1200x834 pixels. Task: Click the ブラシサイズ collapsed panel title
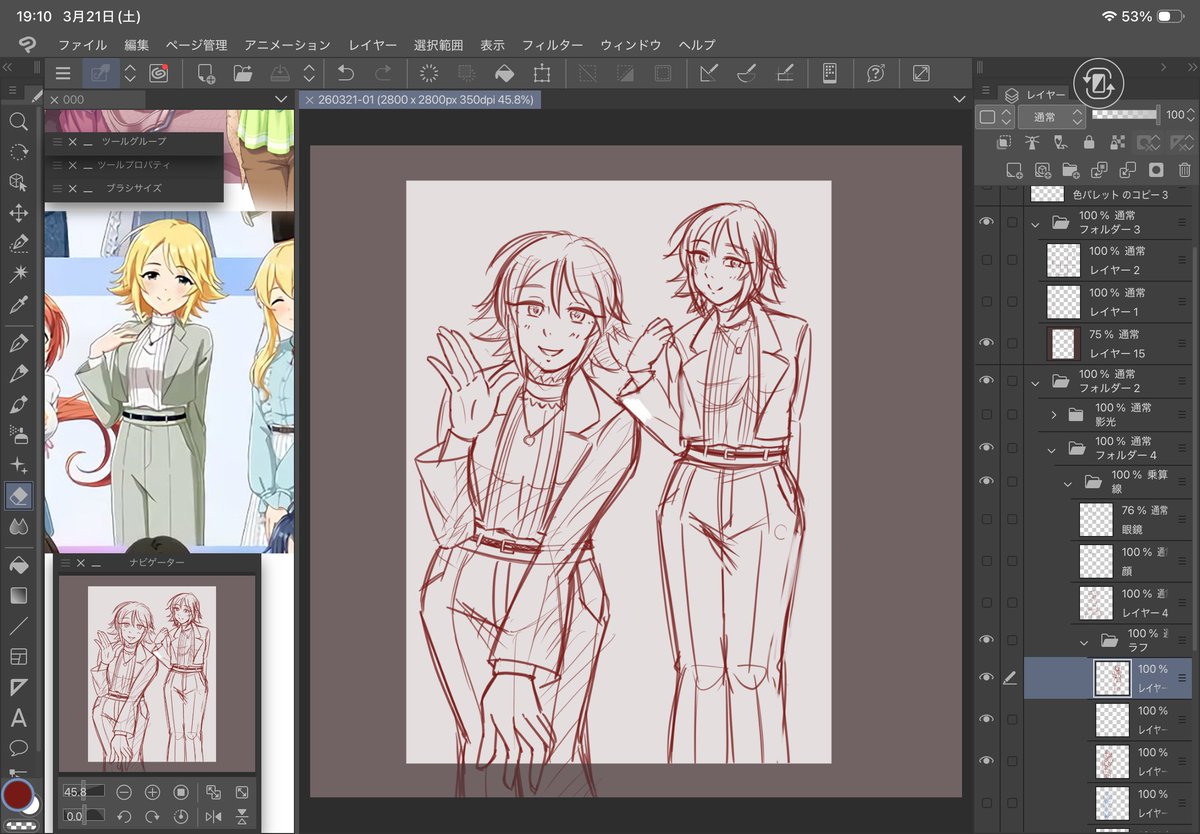coord(134,188)
